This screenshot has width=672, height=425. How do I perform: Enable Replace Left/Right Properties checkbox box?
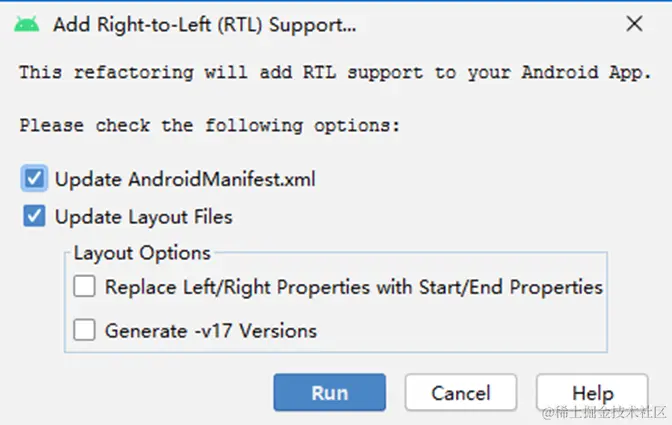(85, 287)
